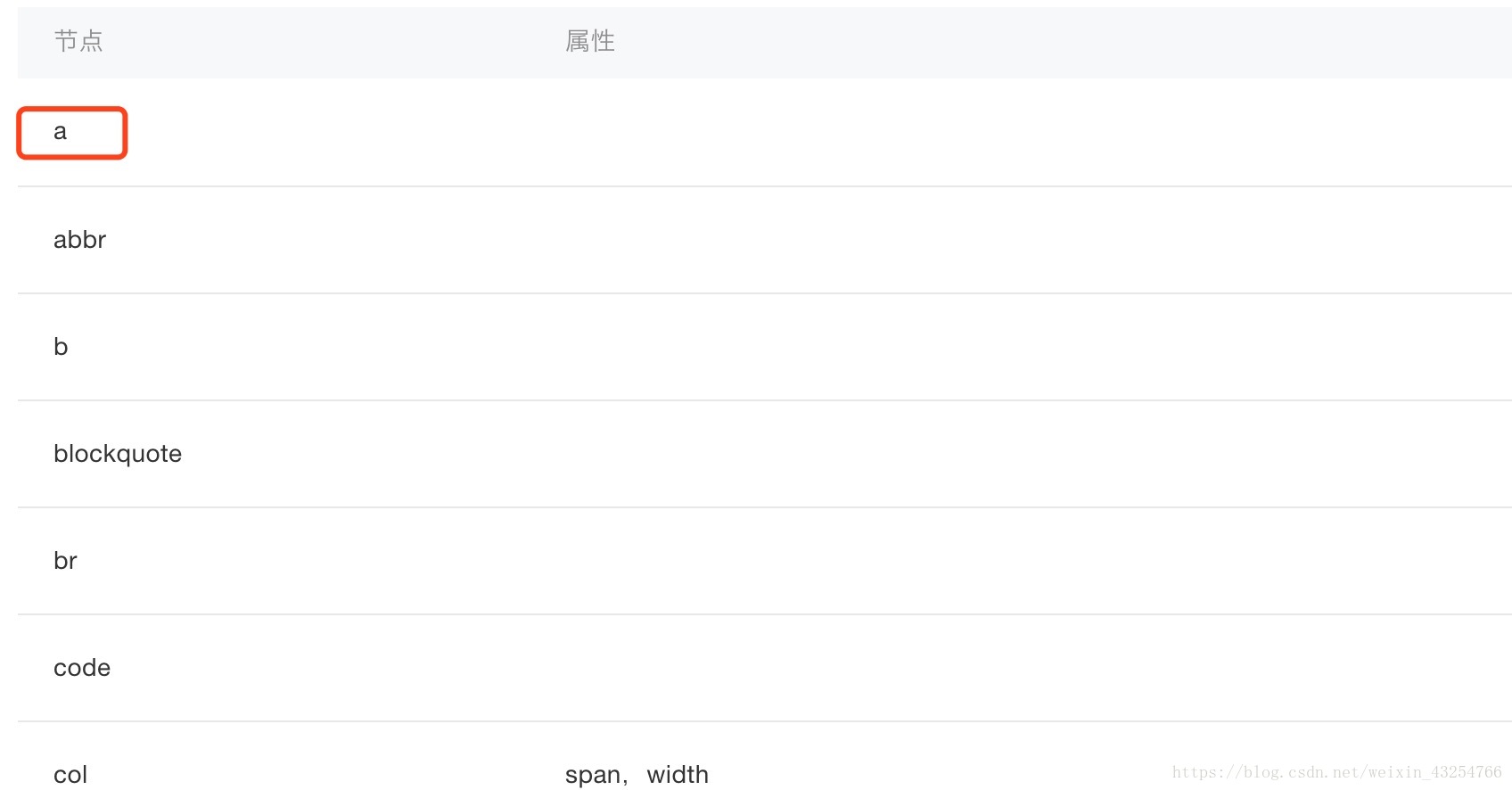Screen dimensions: 1512x790
Task: Click the 'span' word in col attributes
Action: pyautogui.click(x=592, y=776)
